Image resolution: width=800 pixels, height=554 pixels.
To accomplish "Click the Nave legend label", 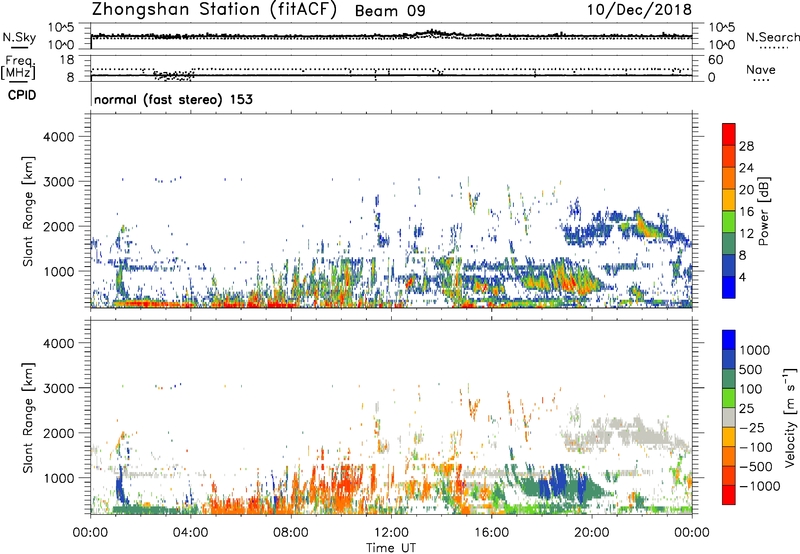I will [x=761, y=69].
